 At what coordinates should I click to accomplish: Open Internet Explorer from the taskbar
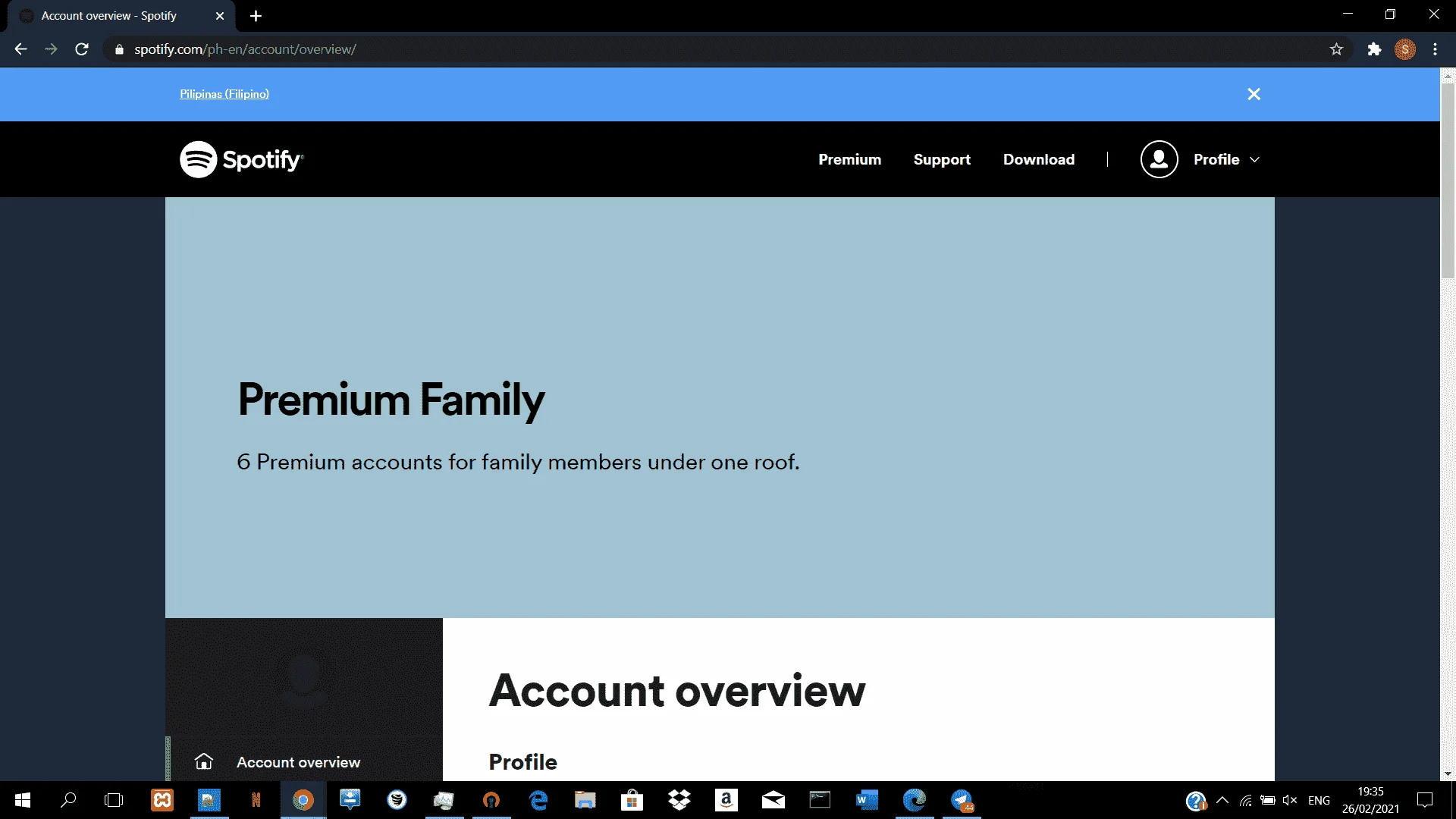538,800
